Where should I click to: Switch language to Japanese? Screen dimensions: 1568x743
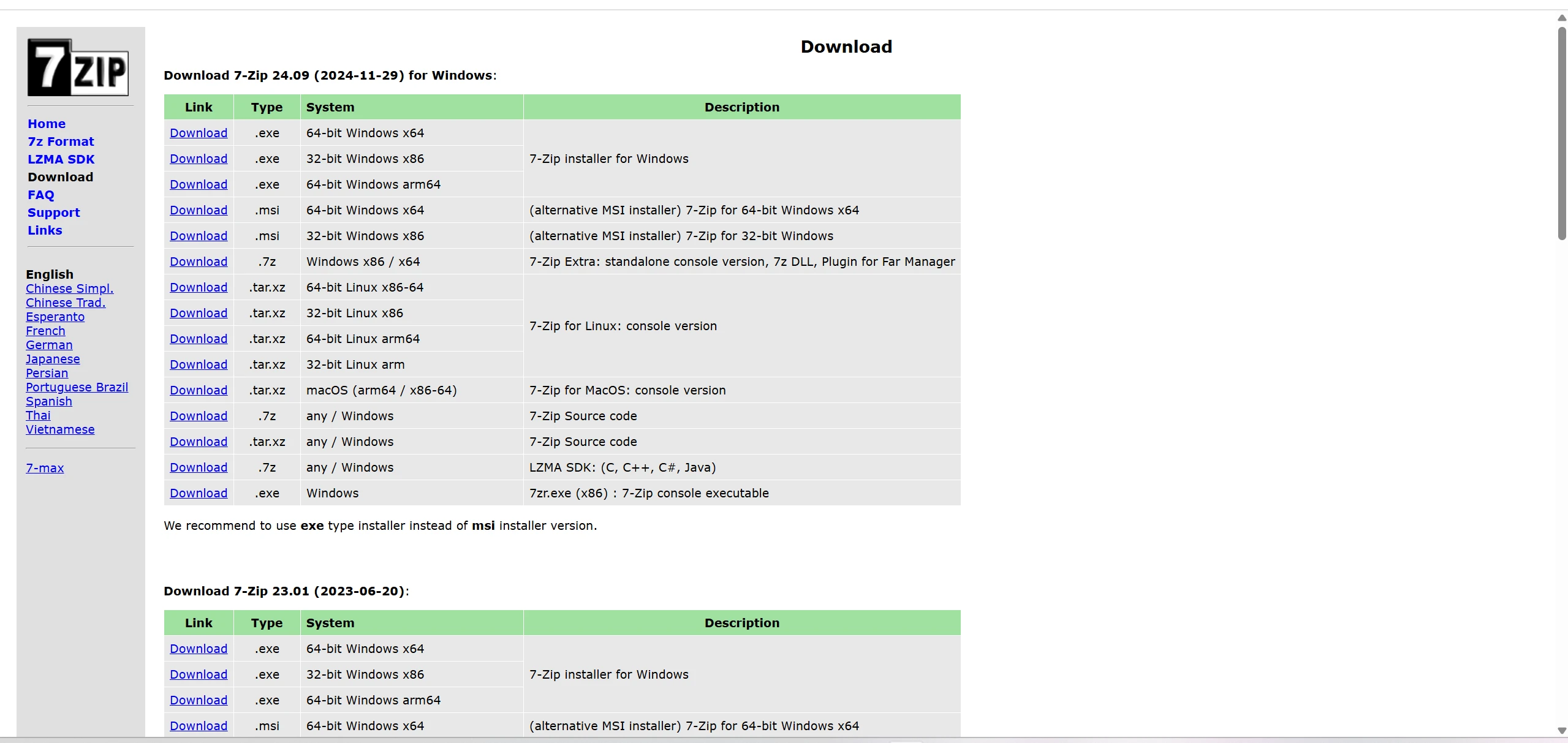(53, 359)
